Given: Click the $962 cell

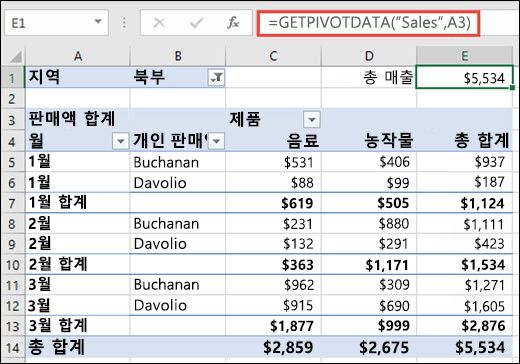Looking at the screenshot, I should tap(273, 285).
